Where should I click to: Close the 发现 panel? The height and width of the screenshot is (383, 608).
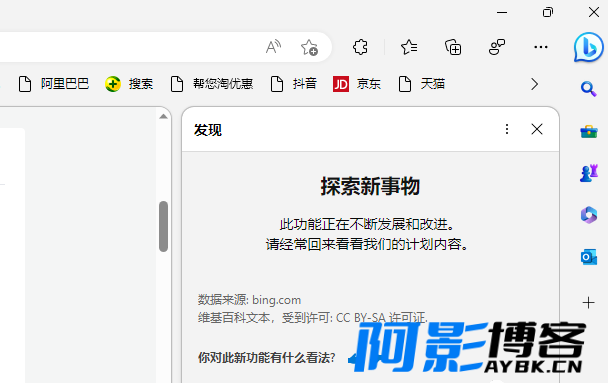(537, 129)
